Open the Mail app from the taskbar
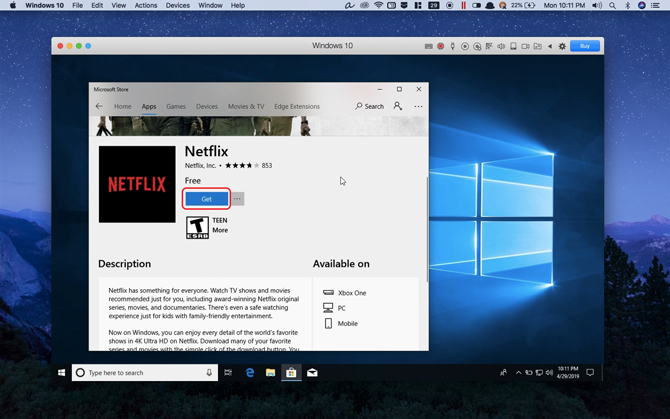Viewport: 670px width, 419px height. [312, 372]
